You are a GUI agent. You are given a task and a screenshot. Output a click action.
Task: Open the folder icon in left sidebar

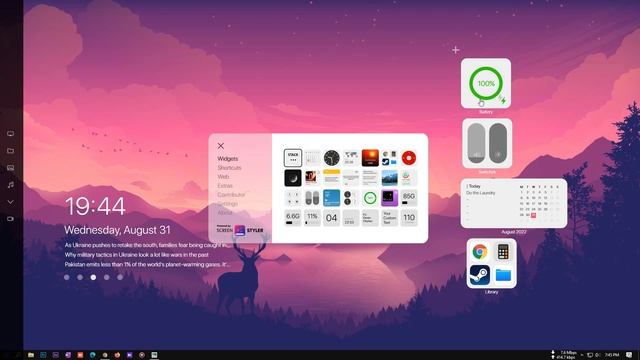coord(11,151)
